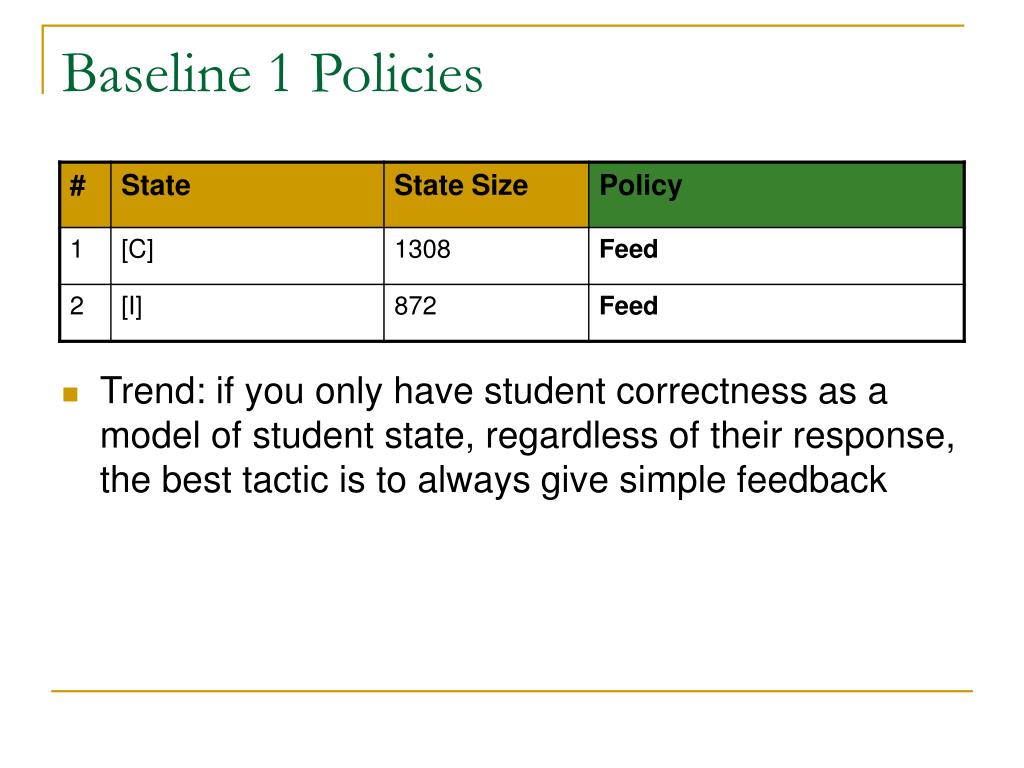Click row number 1 cell

pyautogui.click(x=85, y=255)
